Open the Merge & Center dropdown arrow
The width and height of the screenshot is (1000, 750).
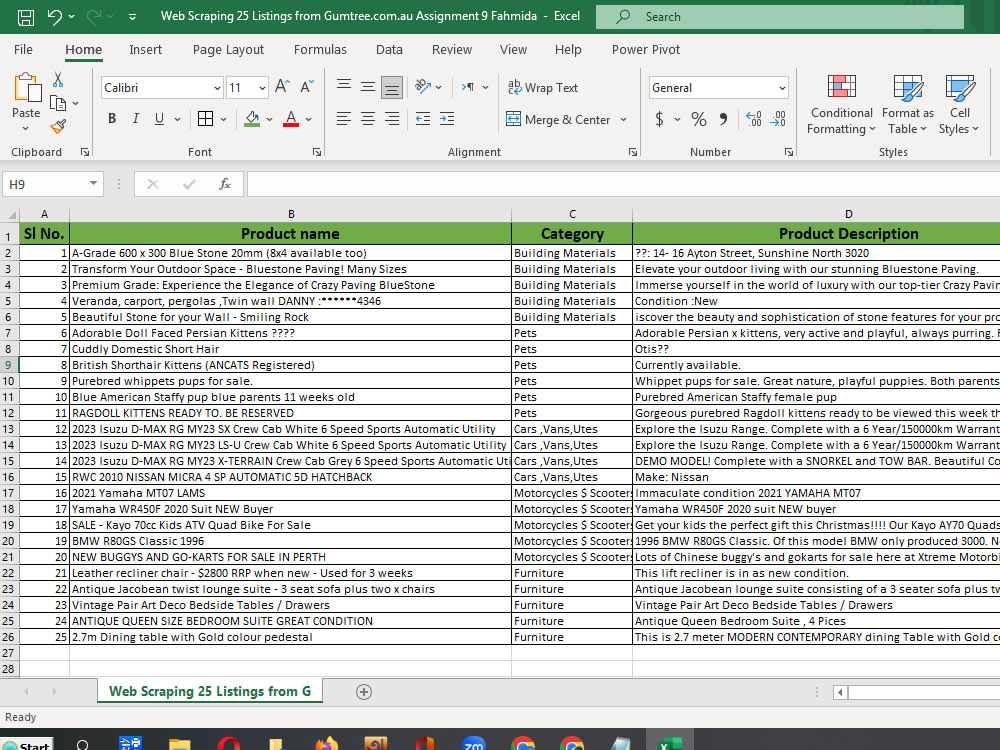623,119
